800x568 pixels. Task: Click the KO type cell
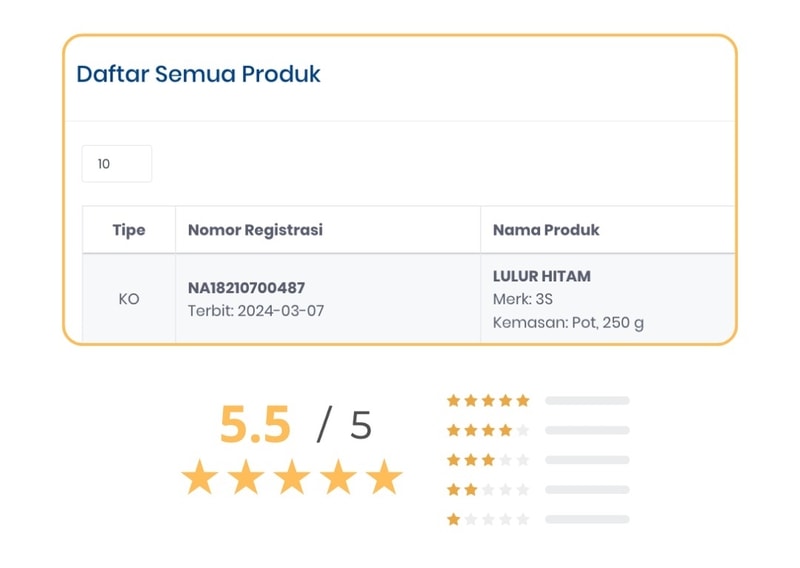129,299
